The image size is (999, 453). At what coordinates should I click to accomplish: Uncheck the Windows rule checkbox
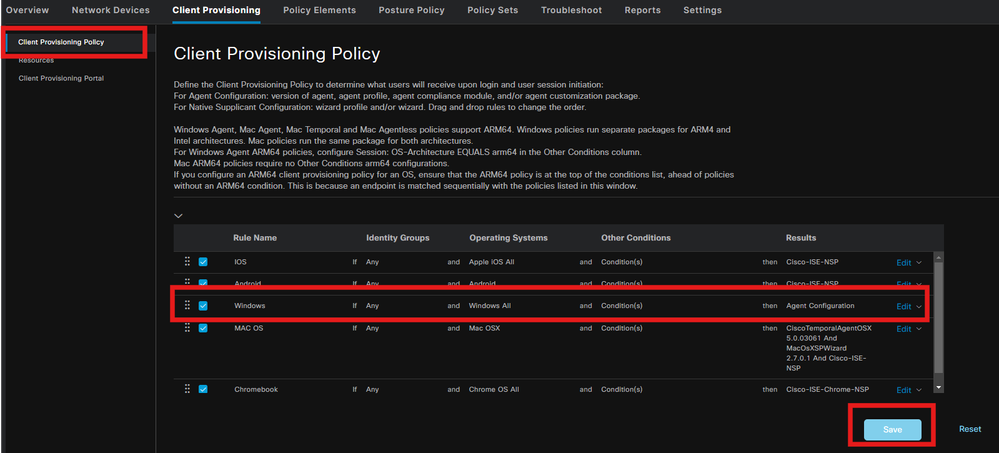[203, 306]
